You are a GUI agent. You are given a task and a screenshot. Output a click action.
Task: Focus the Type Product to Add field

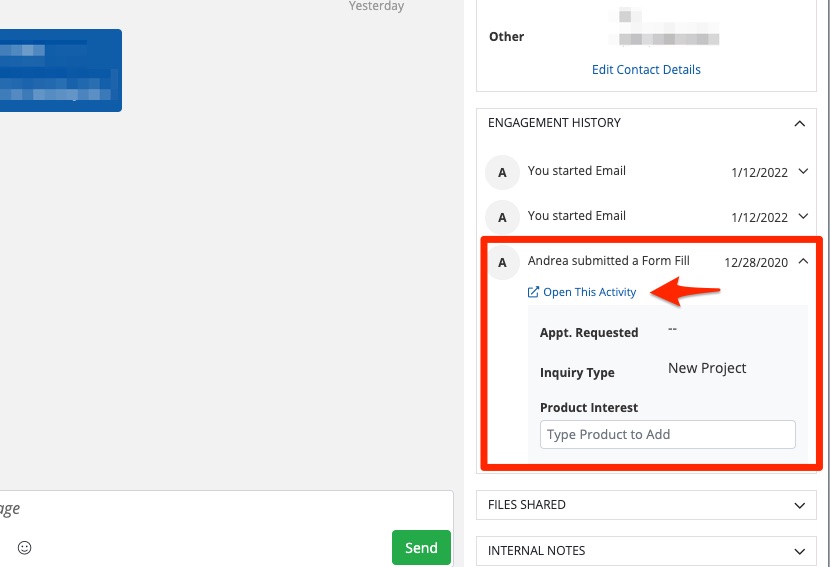pos(667,434)
